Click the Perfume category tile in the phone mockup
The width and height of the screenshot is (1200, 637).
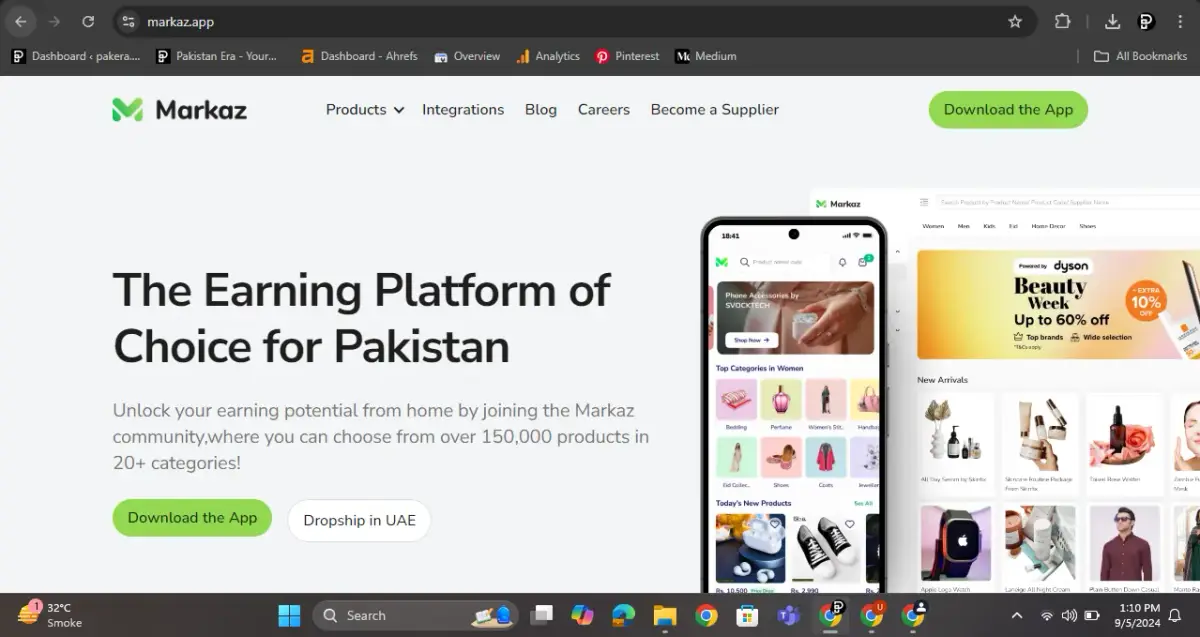pos(781,403)
